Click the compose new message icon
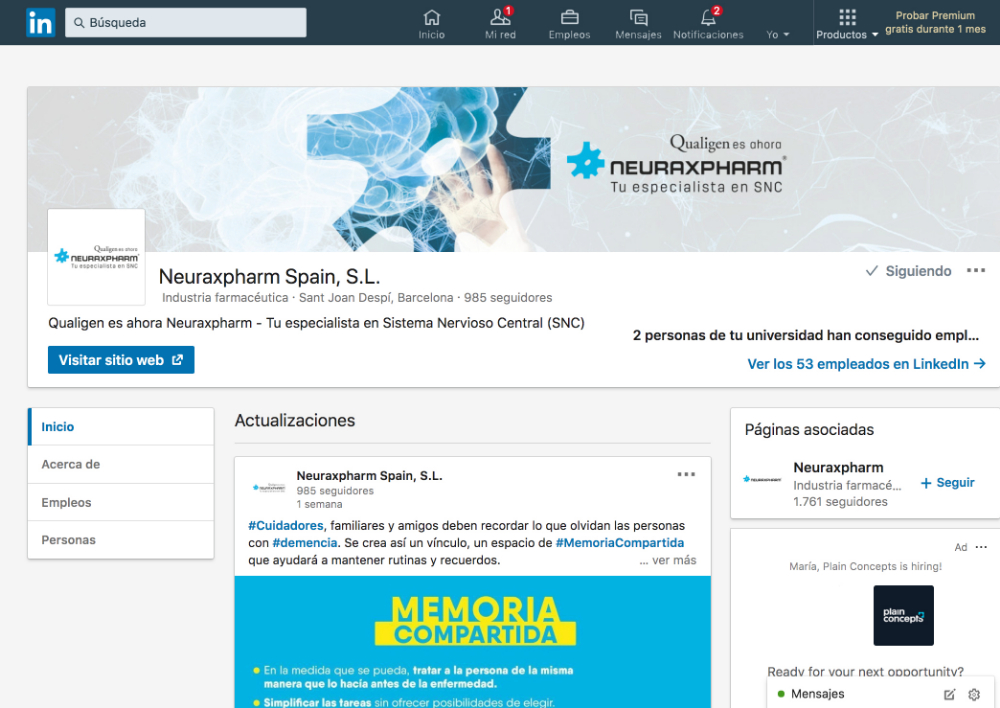The image size is (1000, 708). pos(949,694)
